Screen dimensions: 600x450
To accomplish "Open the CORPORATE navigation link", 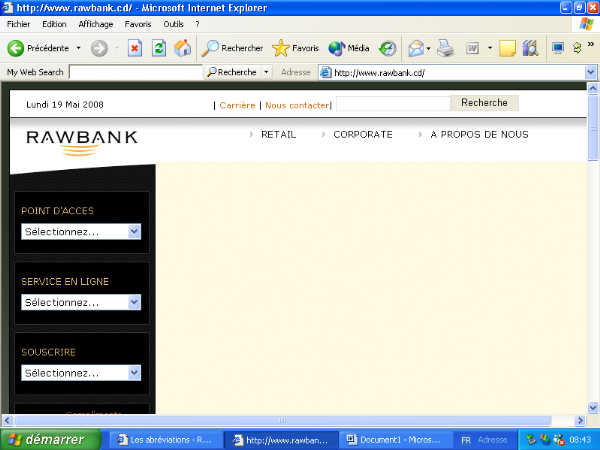I will pyautogui.click(x=363, y=134).
